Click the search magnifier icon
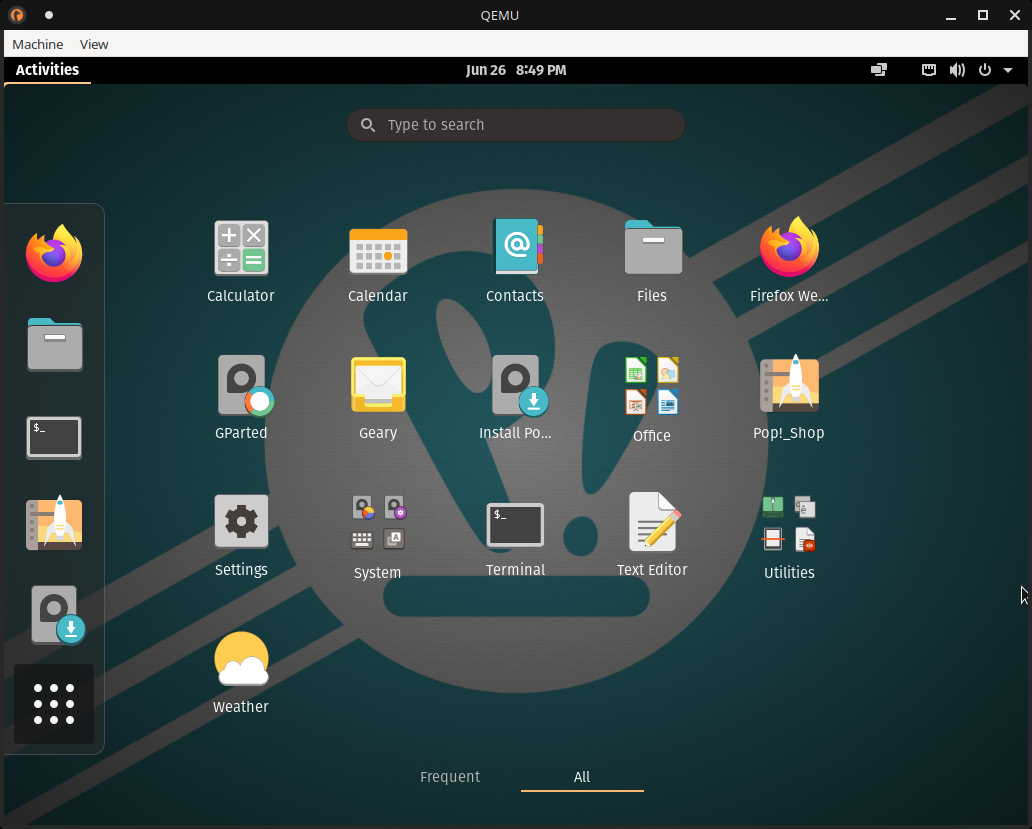The height and width of the screenshot is (829, 1032). pos(368,125)
